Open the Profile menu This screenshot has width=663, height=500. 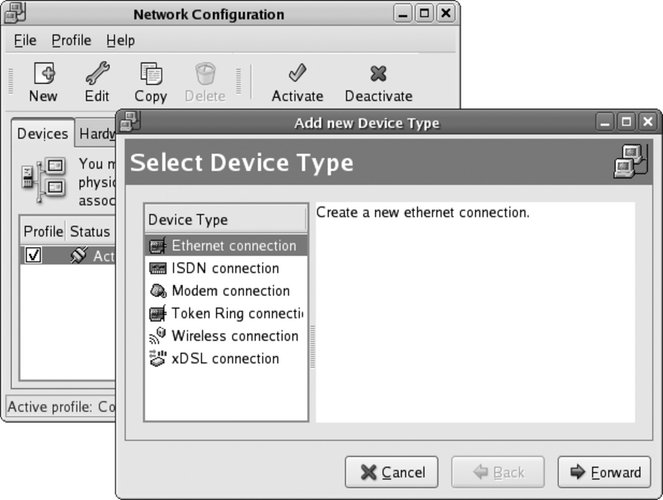(x=71, y=41)
